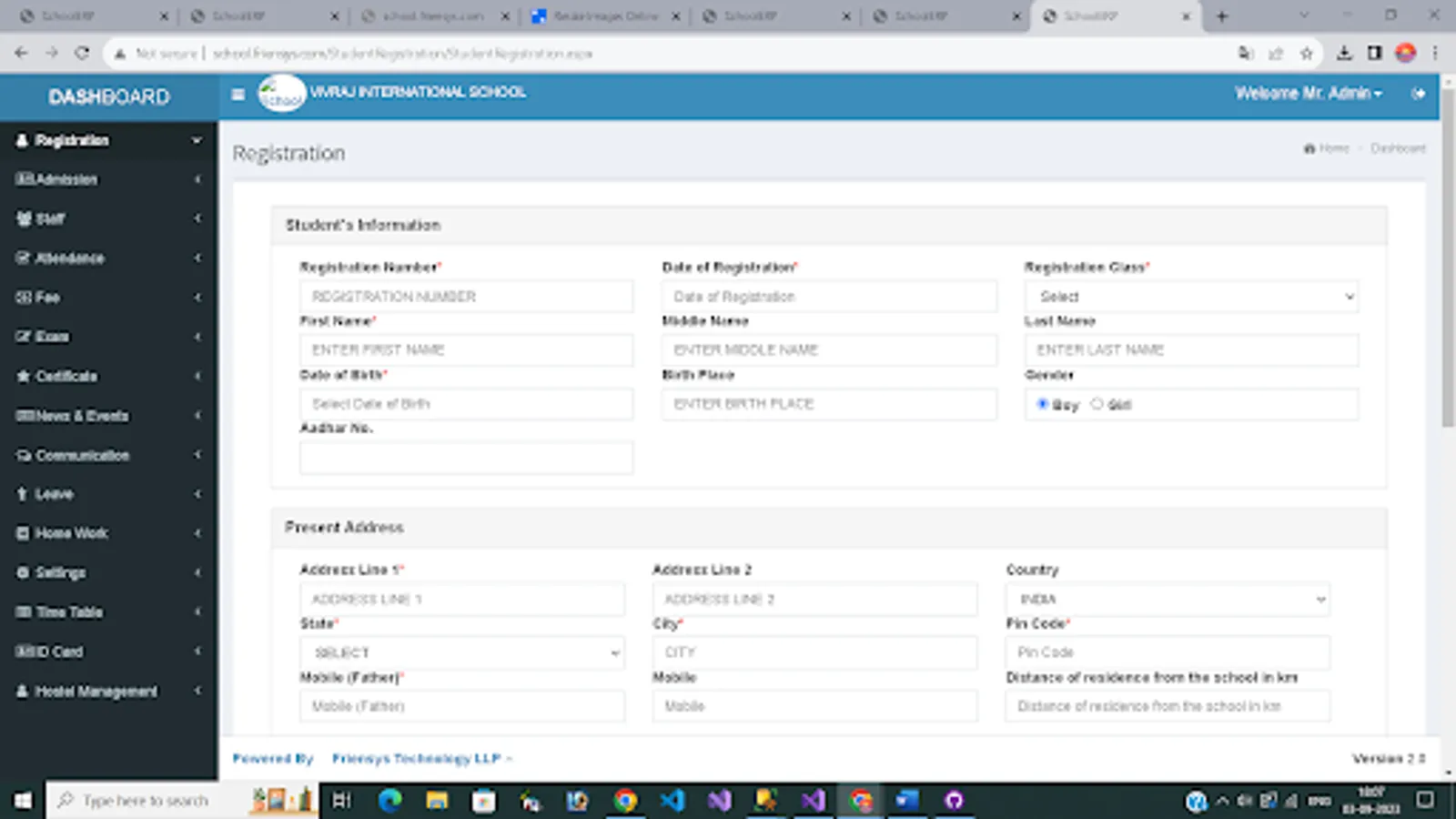The image size is (1456, 819).
Task: Click the Staff group icon in sidebar
Action: 25,218
